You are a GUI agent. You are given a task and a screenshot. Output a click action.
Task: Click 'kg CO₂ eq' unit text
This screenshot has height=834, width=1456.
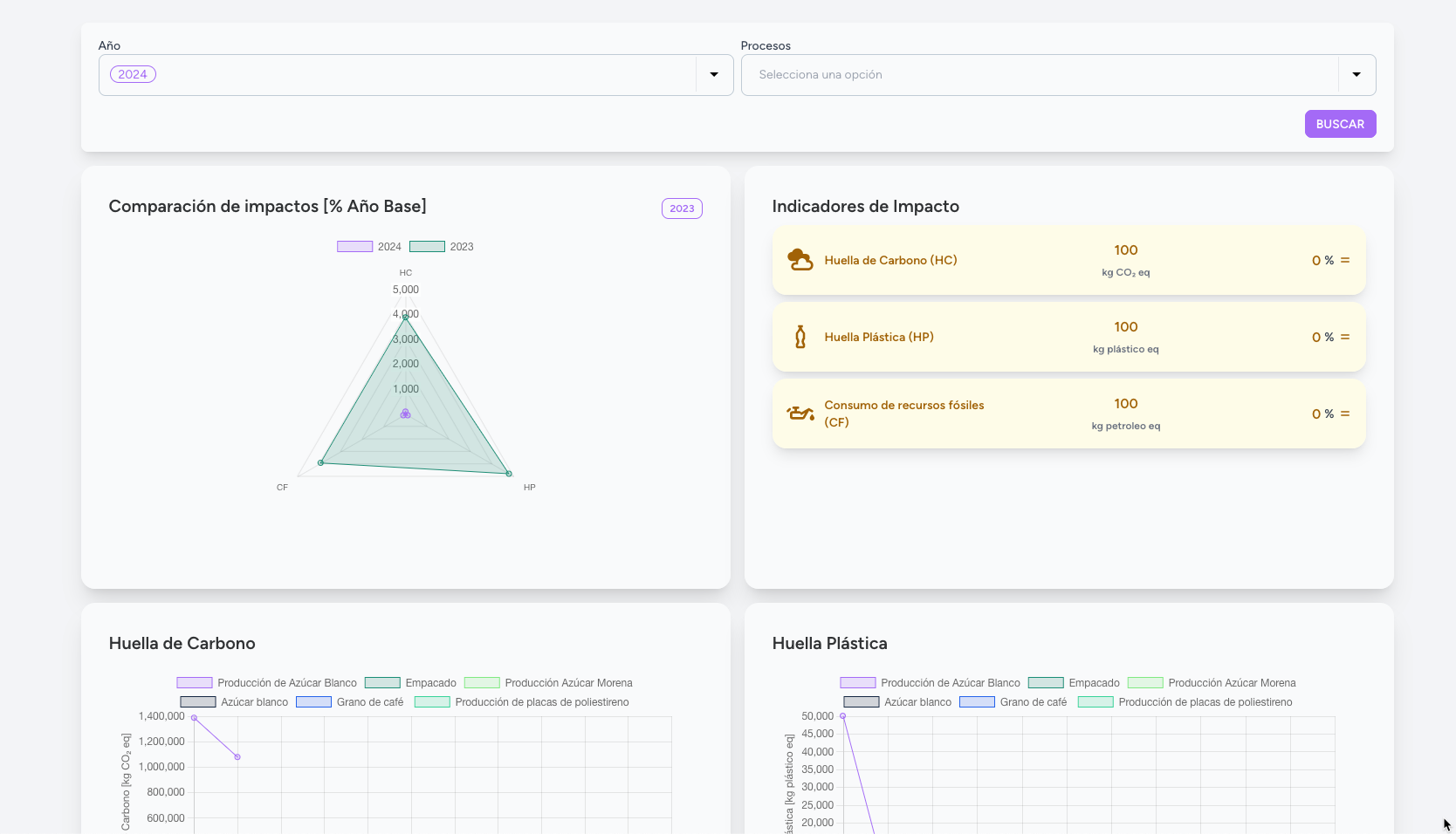coord(1125,272)
